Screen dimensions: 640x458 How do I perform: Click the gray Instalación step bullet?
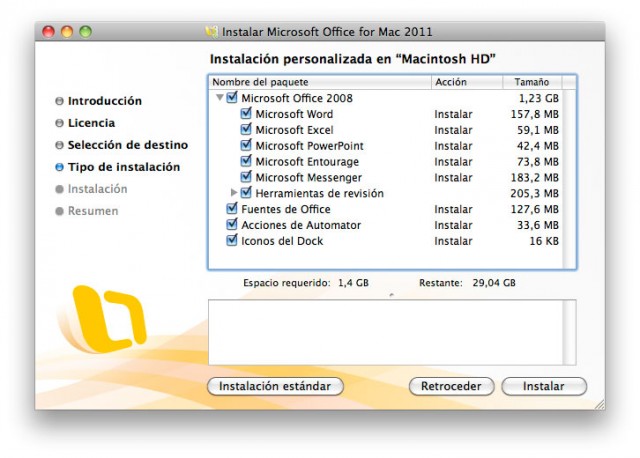click(59, 189)
